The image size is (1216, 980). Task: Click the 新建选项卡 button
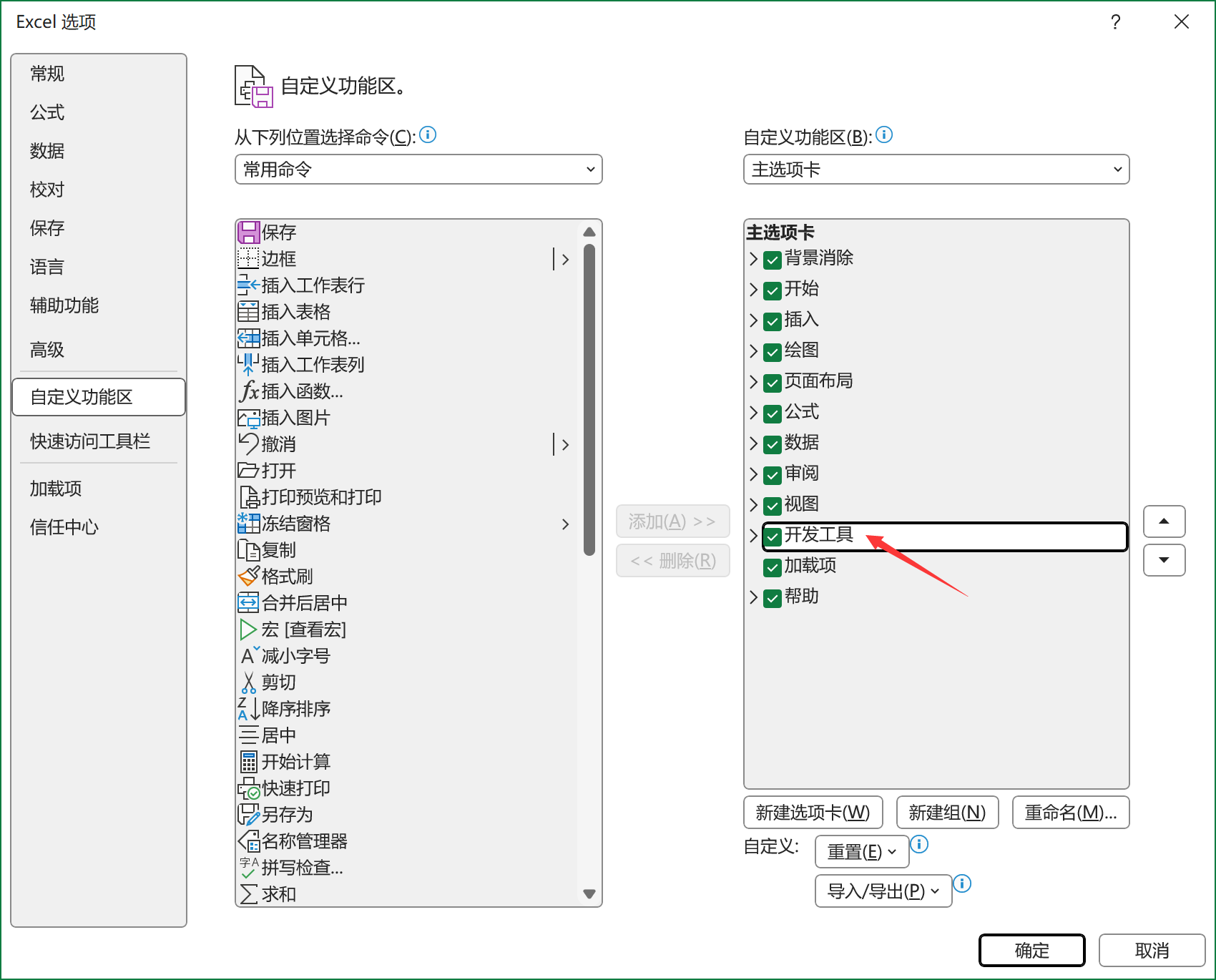coord(813,813)
